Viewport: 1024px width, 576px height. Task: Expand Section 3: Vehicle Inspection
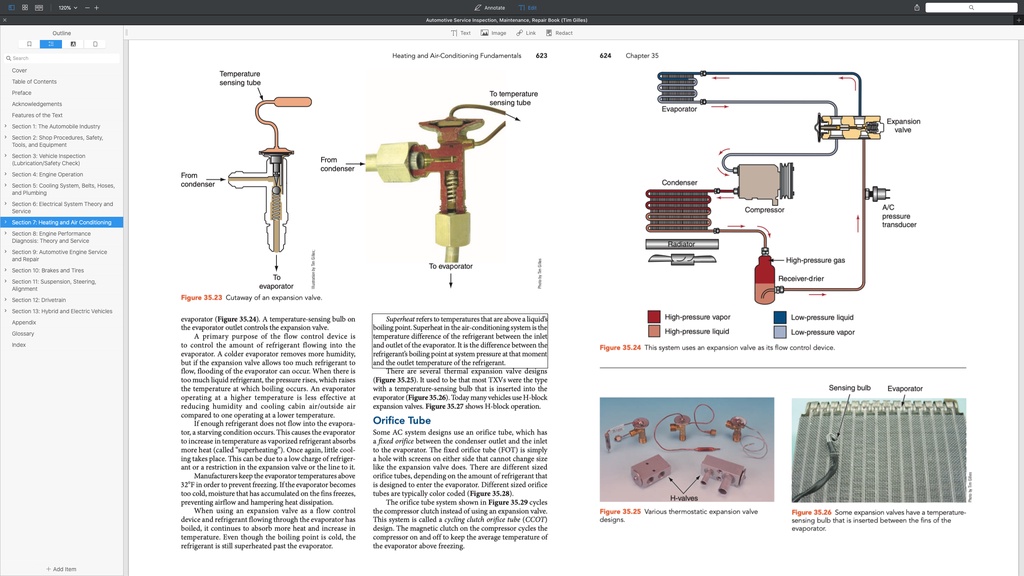[6, 155]
